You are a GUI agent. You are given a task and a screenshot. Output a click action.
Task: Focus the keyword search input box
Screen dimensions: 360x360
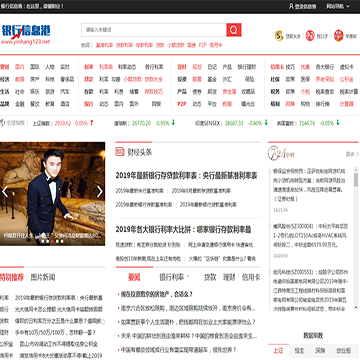(x=154, y=30)
